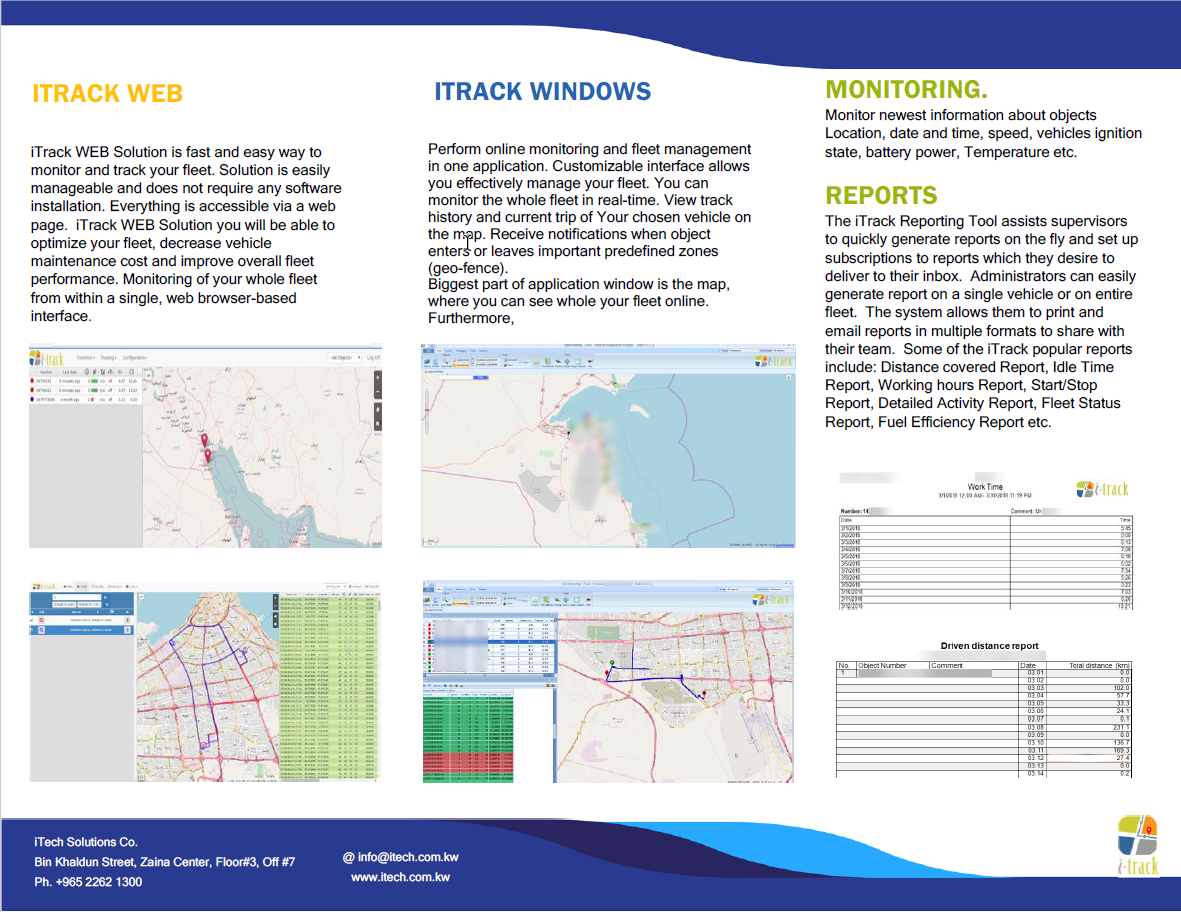Open the www.itech.com.kw website link
1181x912 pixels.
tap(401, 877)
